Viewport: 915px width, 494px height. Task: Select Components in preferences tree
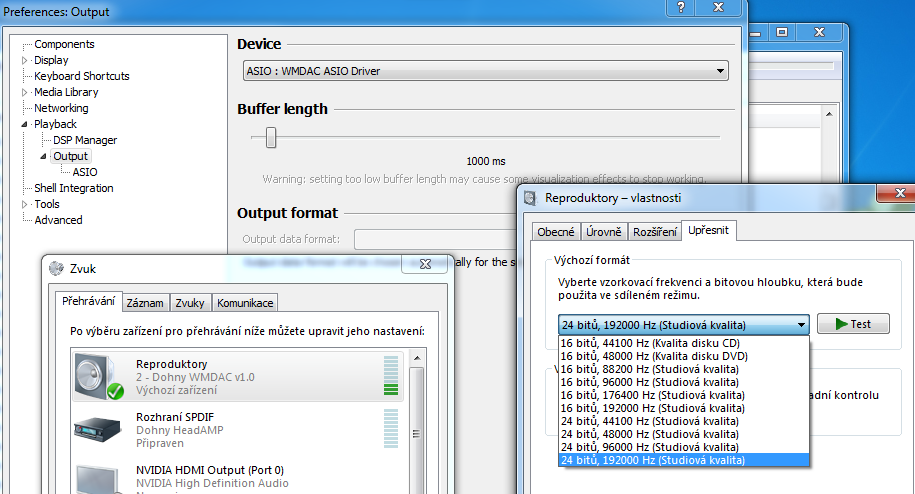click(64, 44)
